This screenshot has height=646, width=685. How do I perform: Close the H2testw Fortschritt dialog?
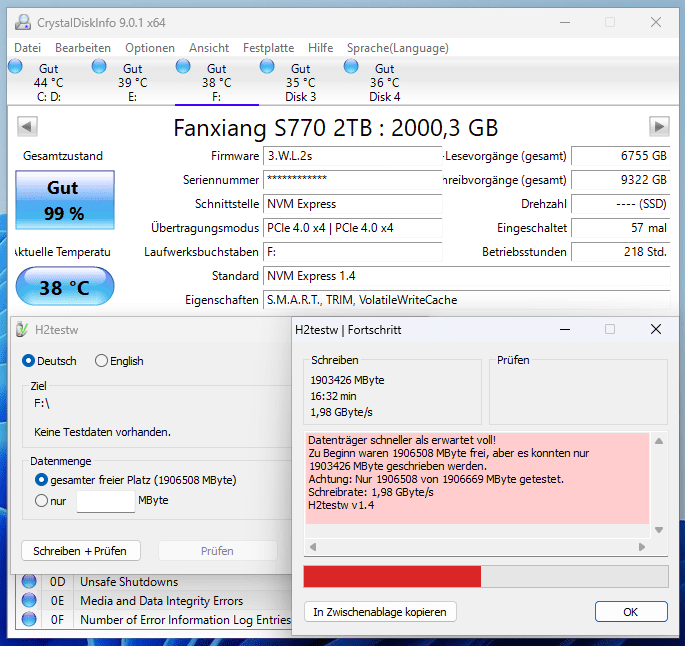pos(656,329)
